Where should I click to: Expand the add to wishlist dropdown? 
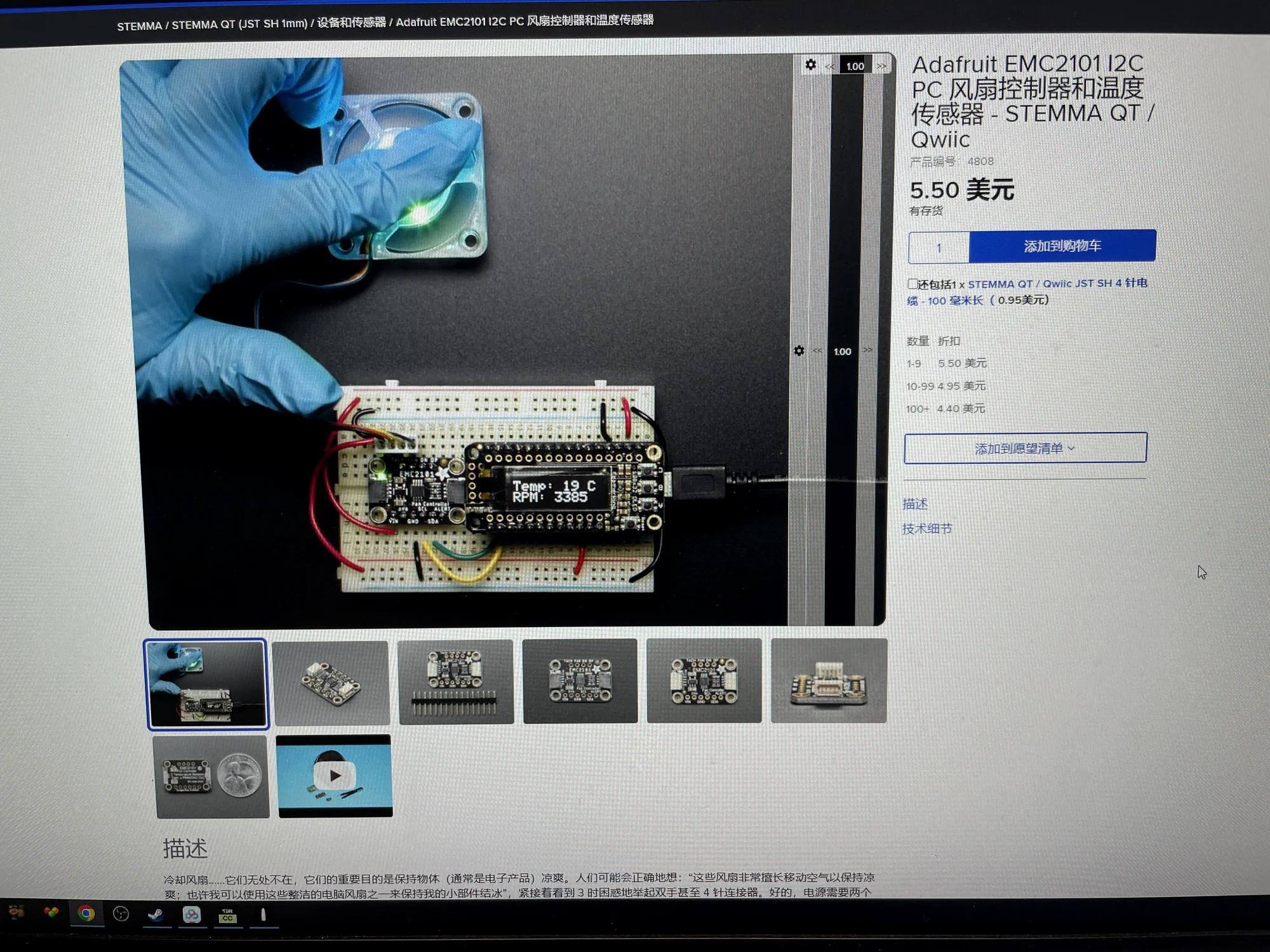pyautogui.click(x=1026, y=448)
